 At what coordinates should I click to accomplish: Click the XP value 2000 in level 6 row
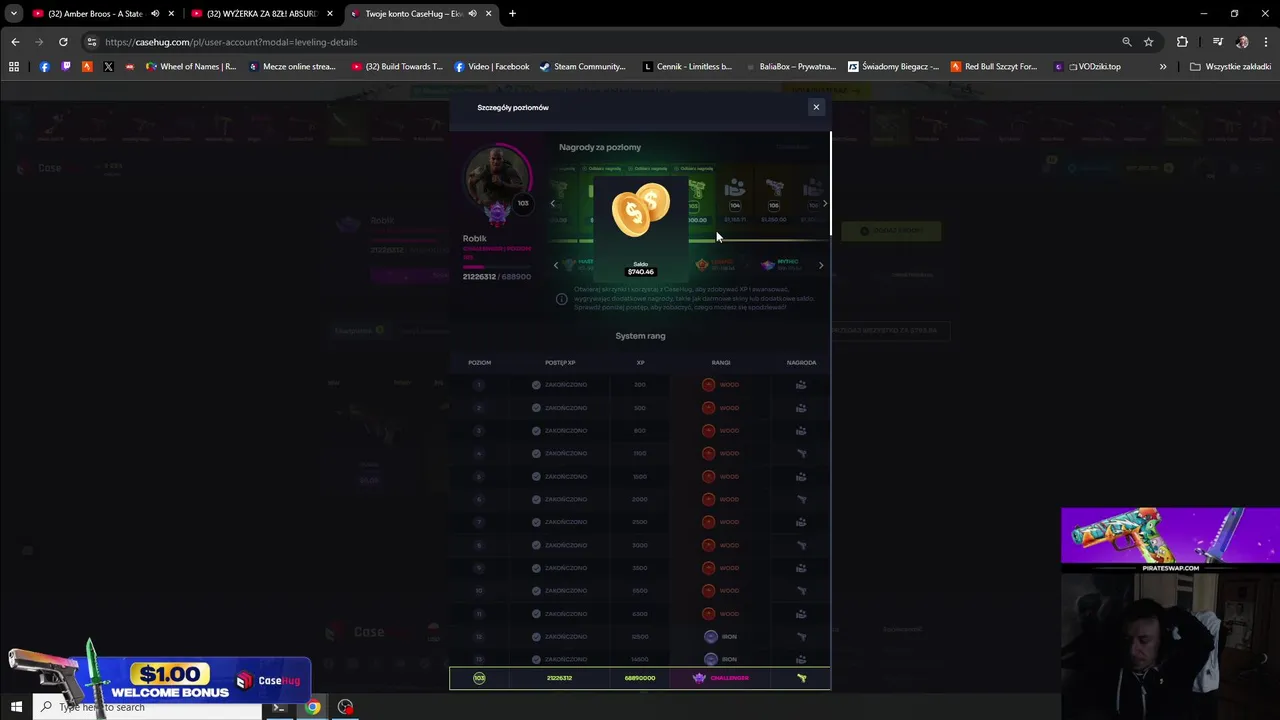point(640,499)
